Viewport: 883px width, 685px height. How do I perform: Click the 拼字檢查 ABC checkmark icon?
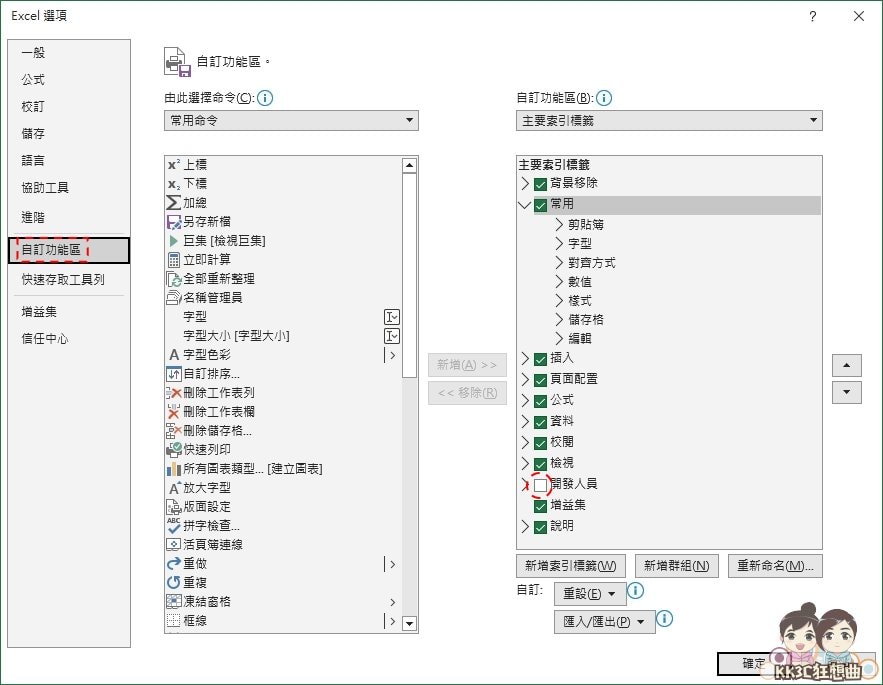pos(174,526)
